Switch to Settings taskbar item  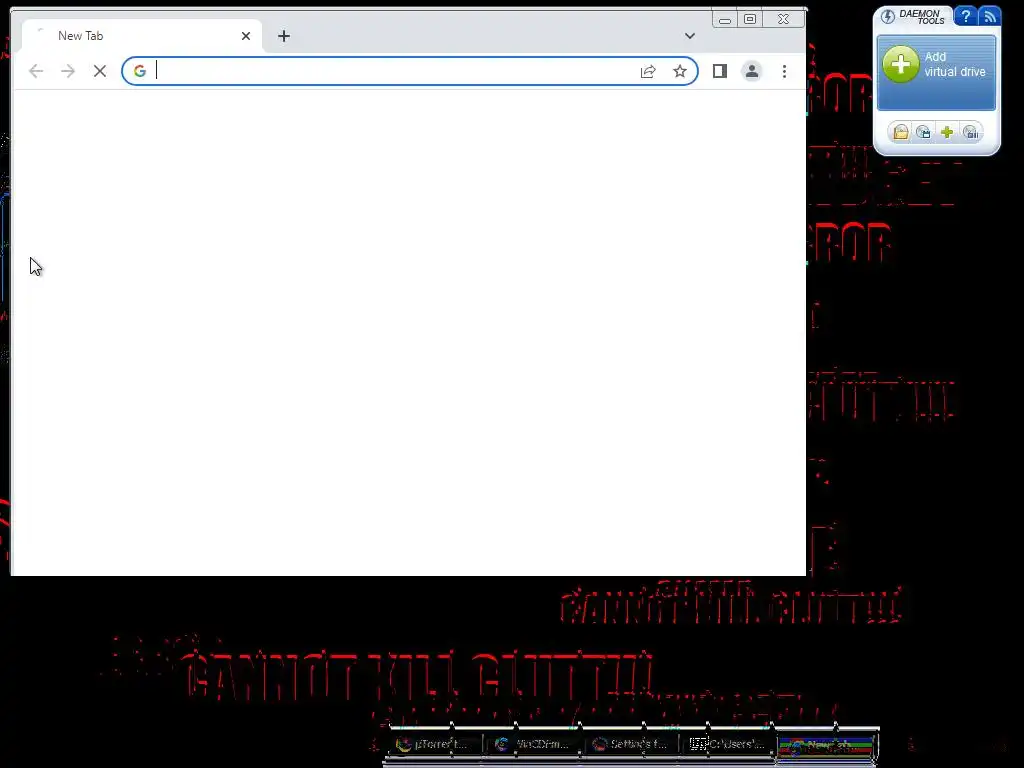point(631,744)
